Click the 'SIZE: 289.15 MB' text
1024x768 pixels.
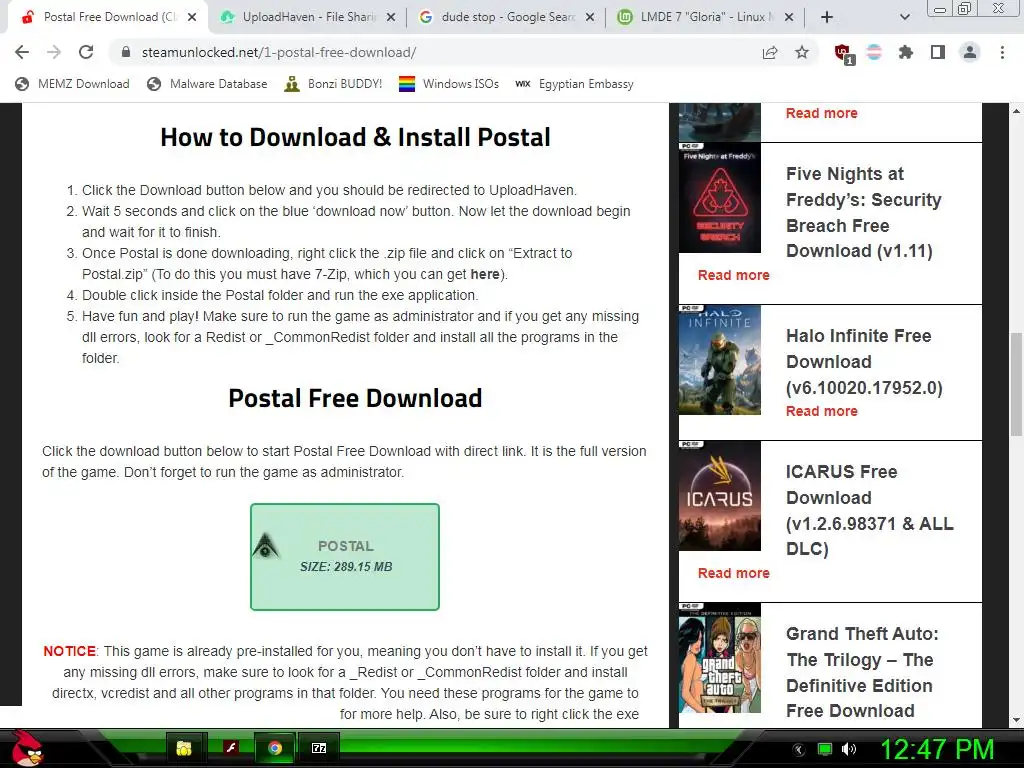click(x=346, y=567)
